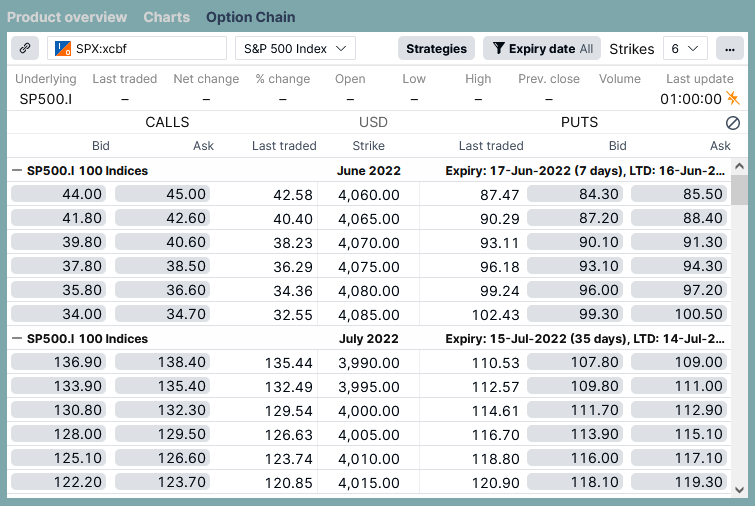
Task: Click call bid 41.80 at strike 4,065
Action: [x=59, y=218]
